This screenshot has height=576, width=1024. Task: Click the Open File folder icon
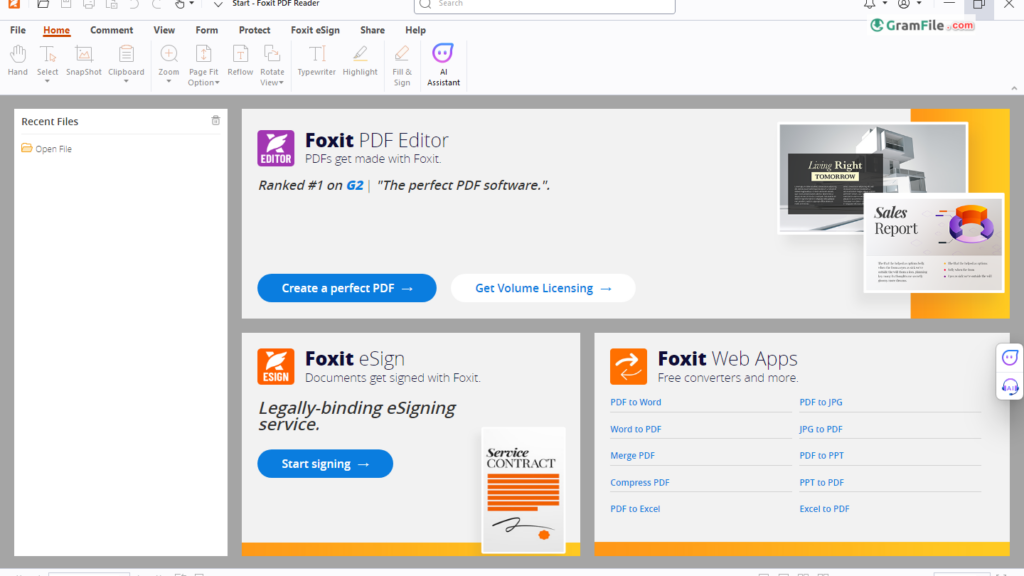pos(26,148)
